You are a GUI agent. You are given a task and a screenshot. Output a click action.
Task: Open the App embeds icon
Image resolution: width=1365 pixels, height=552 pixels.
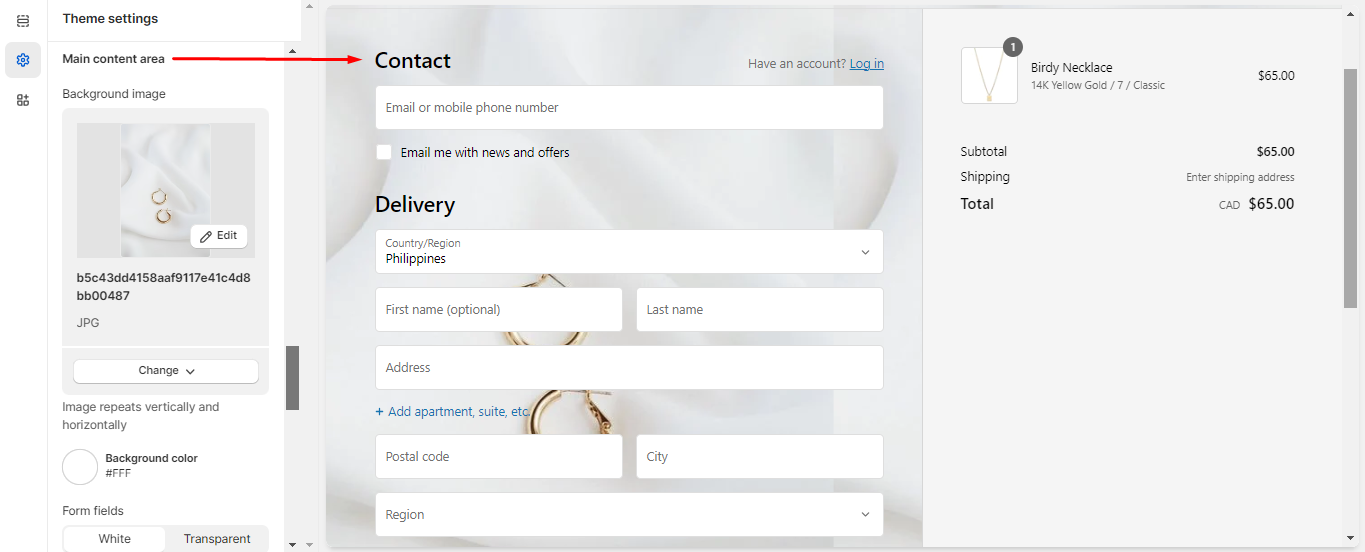23,100
